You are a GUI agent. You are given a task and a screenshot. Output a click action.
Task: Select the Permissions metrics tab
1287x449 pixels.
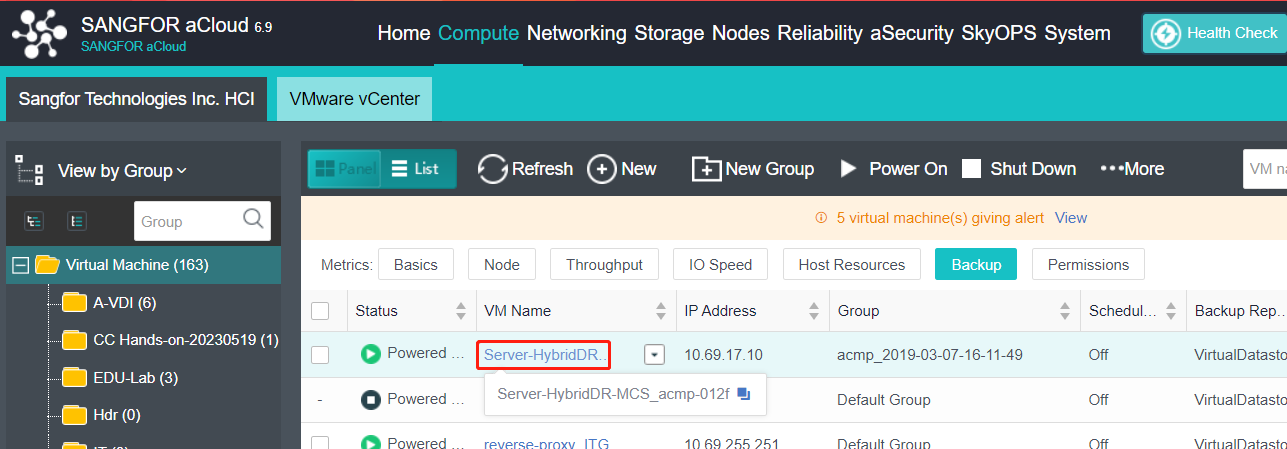tap(1088, 264)
